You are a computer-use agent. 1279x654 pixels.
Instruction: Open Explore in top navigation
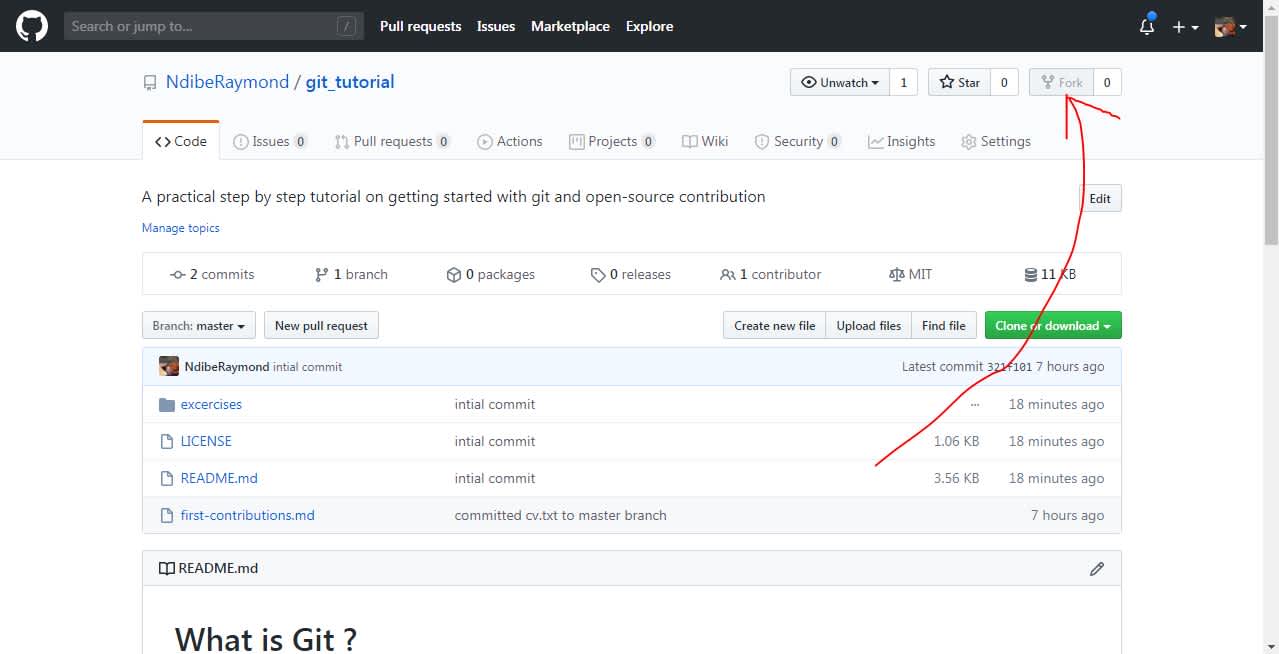649,26
